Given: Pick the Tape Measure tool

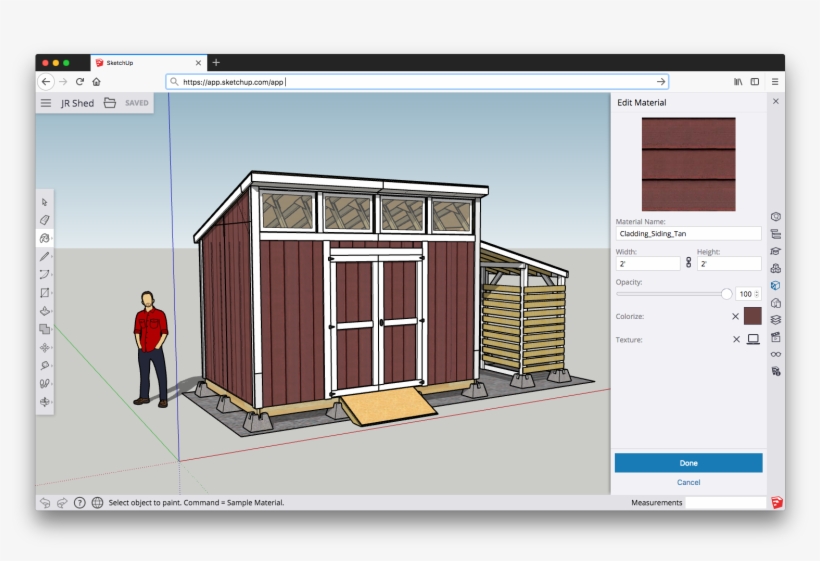Looking at the screenshot, I should point(44,365).
